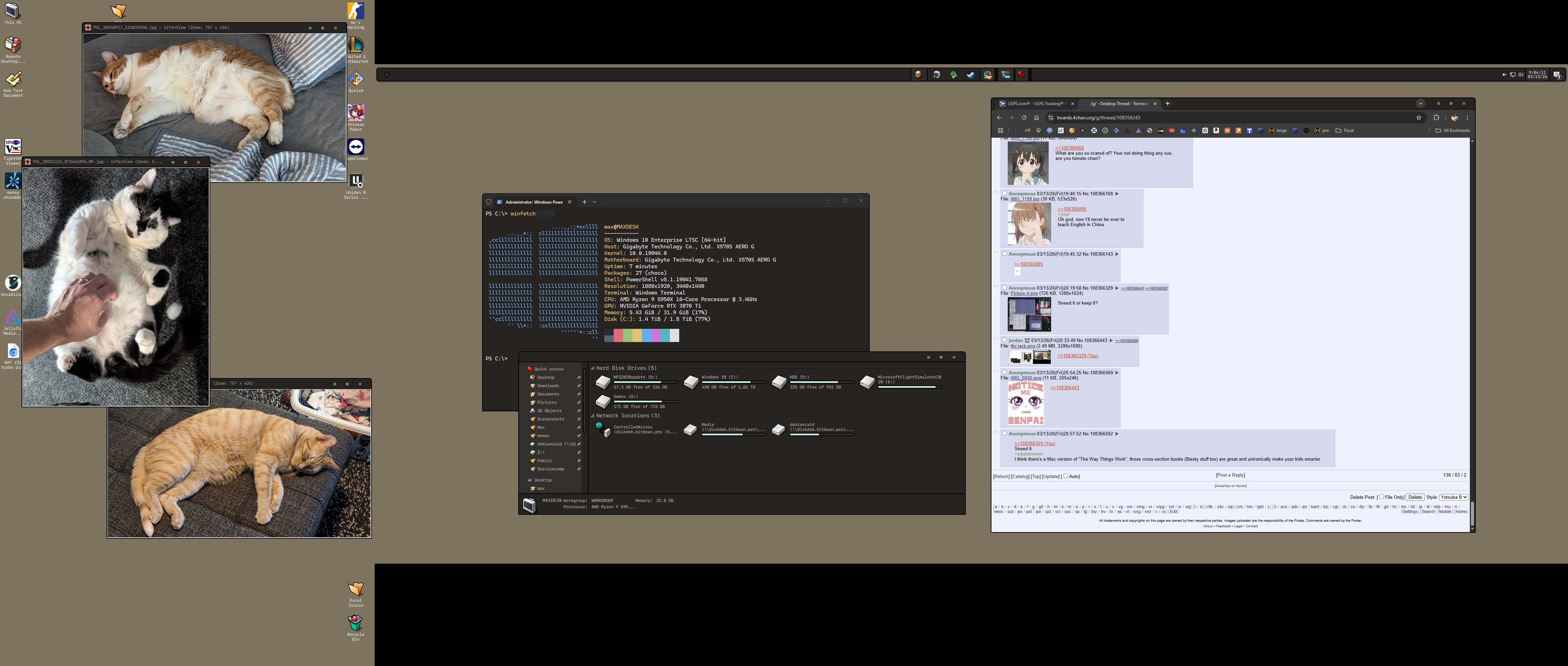Check the File Only checkbox

click(x=1381, y=497)
